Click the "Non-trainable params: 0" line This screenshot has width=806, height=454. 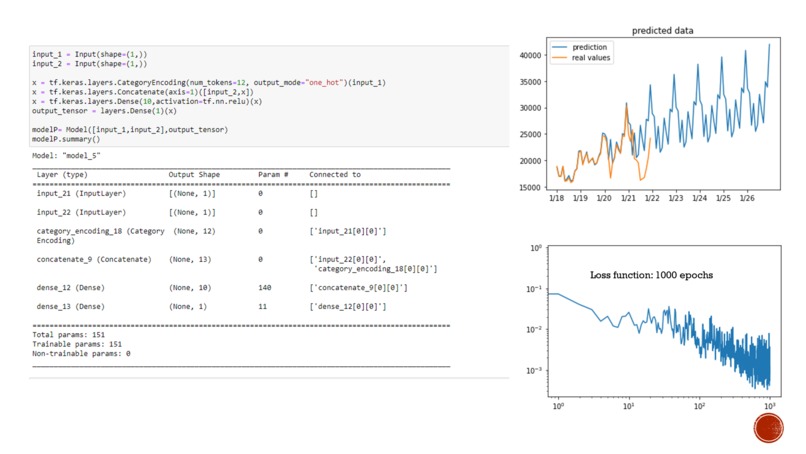click(x=81, y=353)
